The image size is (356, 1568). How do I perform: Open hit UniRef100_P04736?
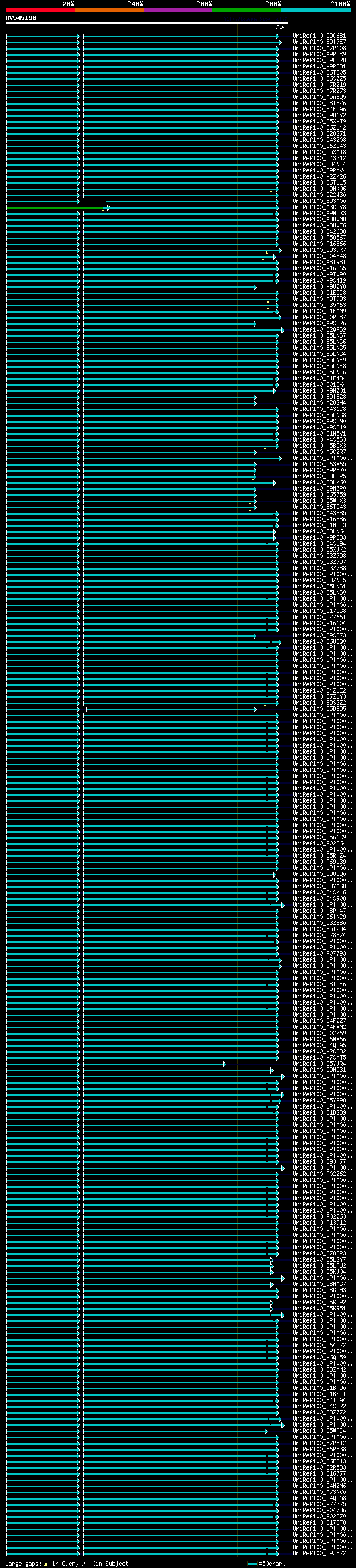coord(319,1510)
